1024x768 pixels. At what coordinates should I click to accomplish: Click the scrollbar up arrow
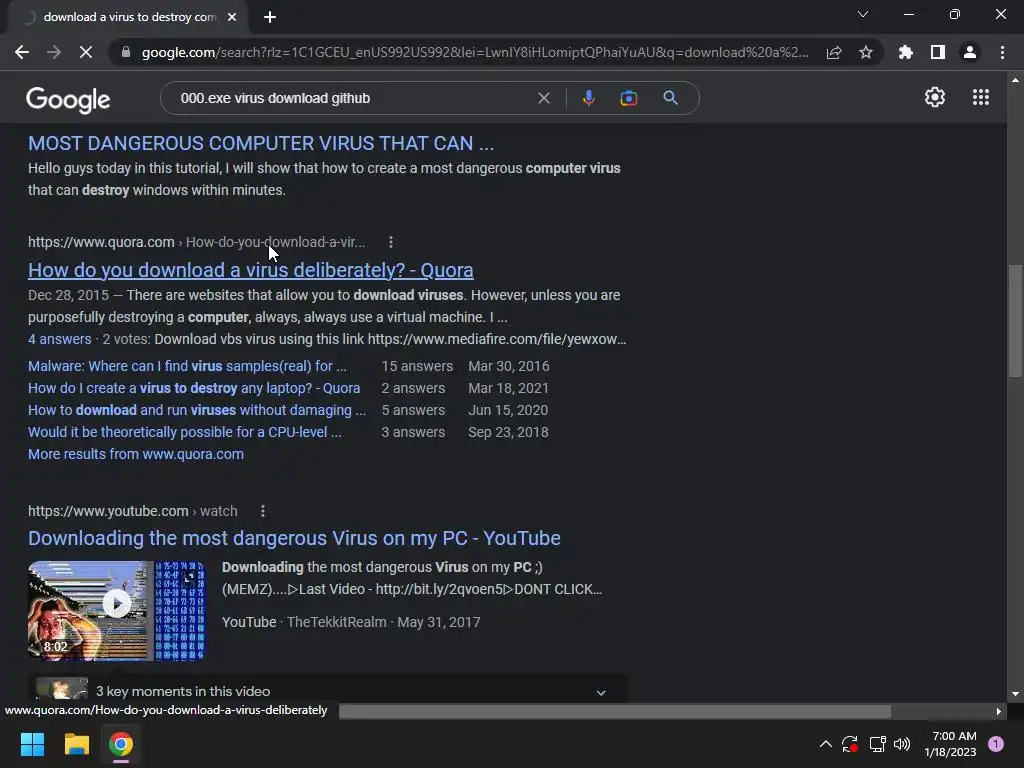point(1014,80)
